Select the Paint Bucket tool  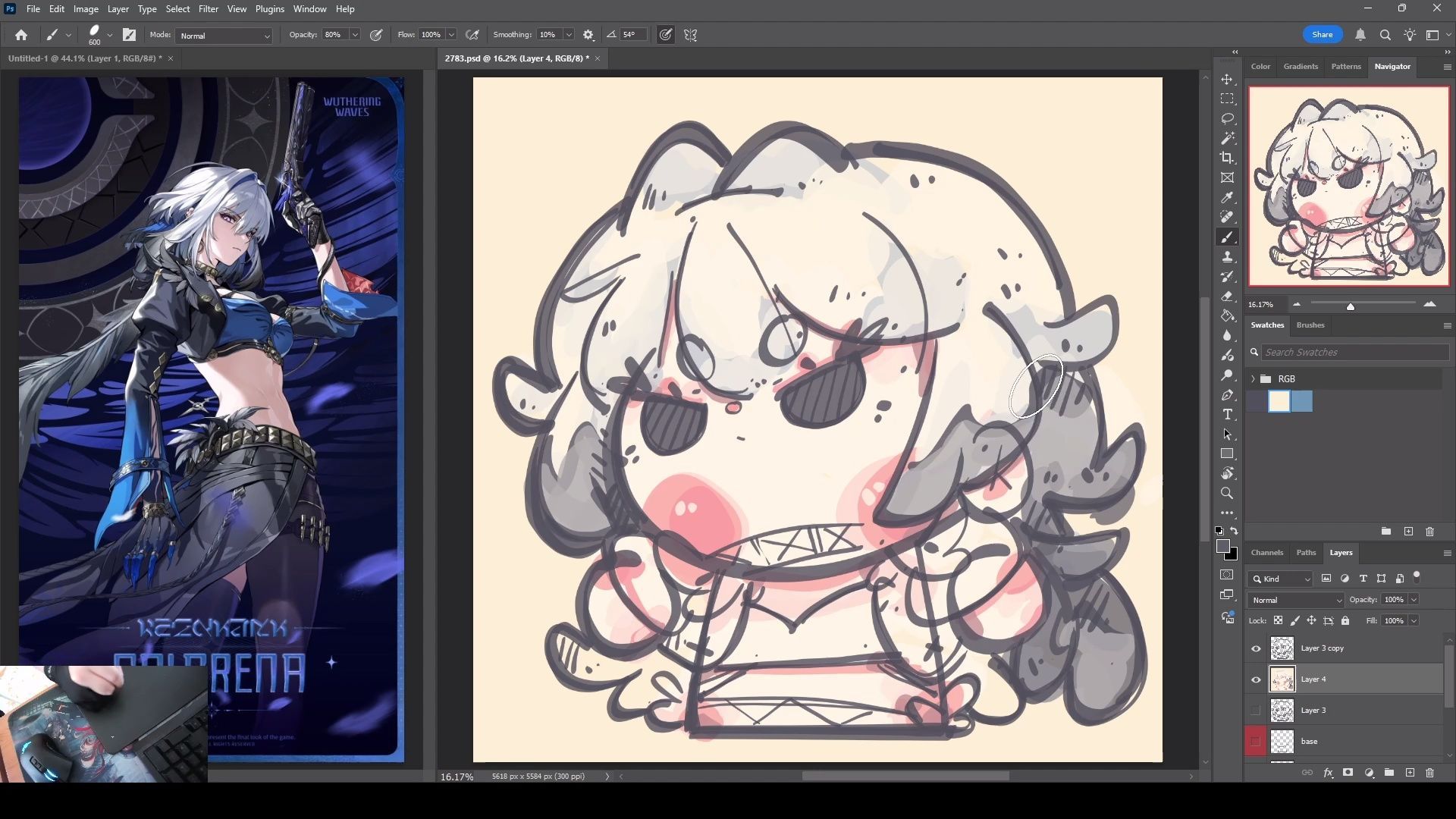click(1227, 316)
